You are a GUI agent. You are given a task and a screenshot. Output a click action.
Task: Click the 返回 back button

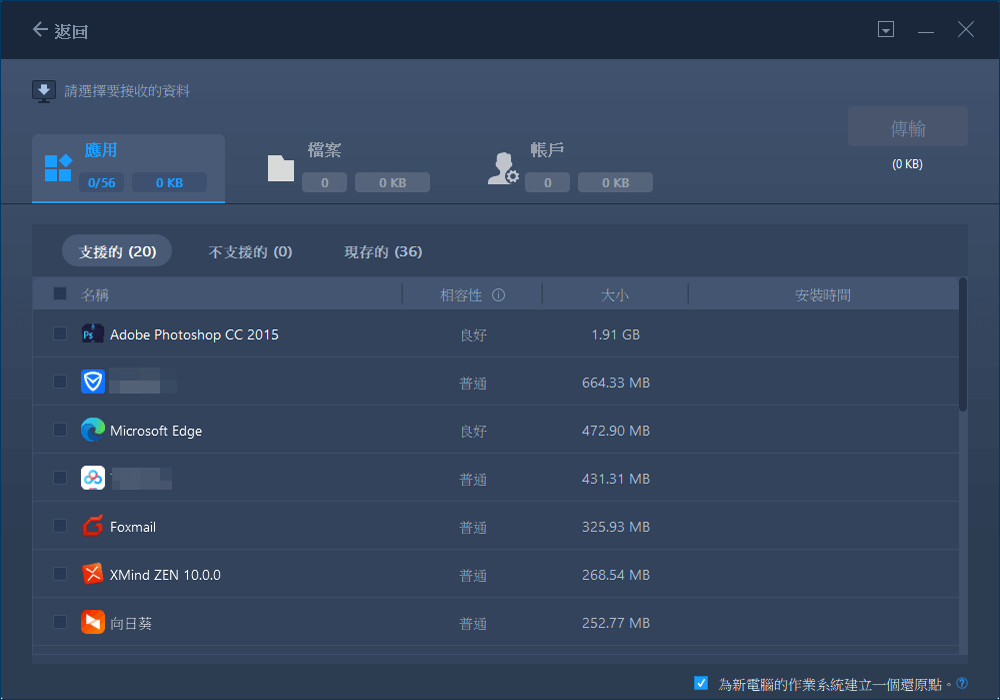coord(60,31)
